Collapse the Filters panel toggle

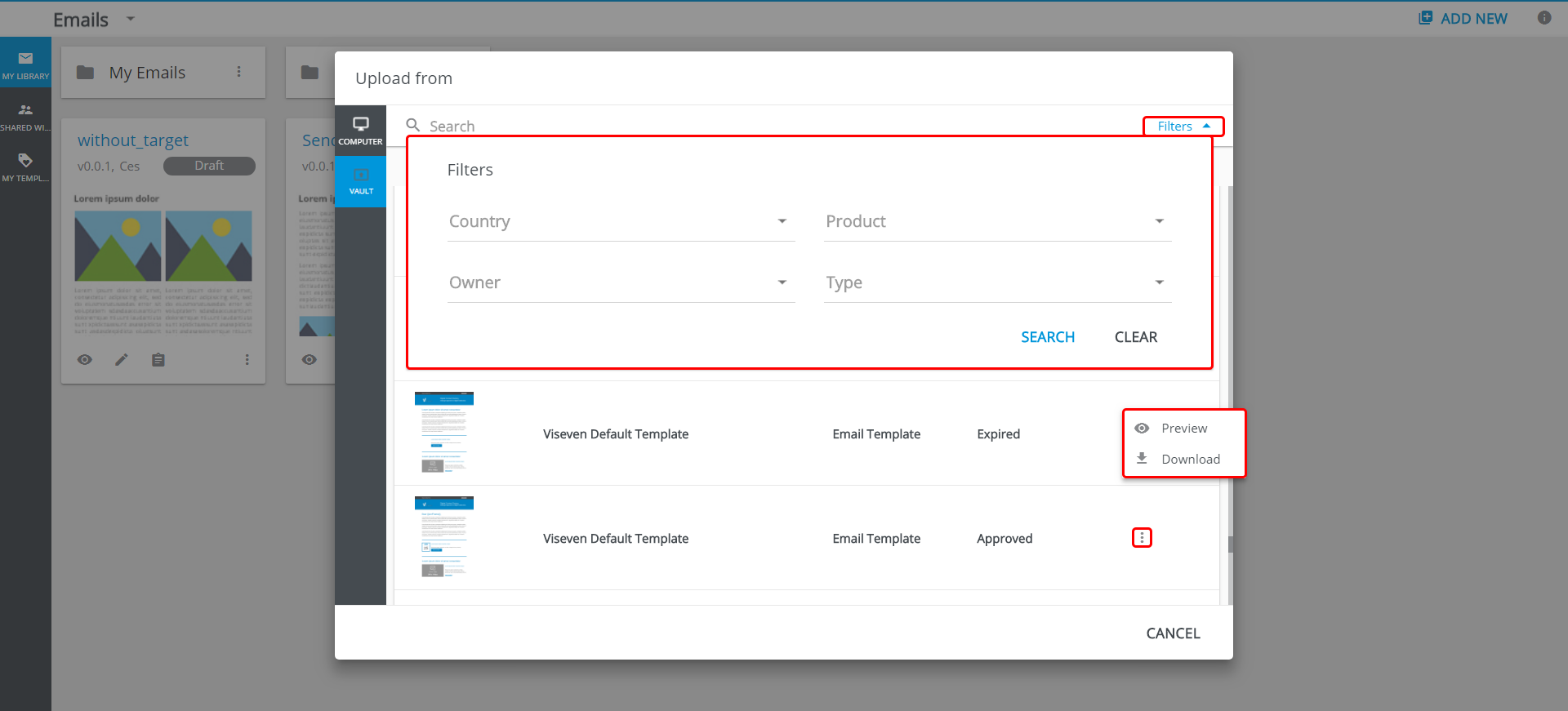click(1183, 127)
